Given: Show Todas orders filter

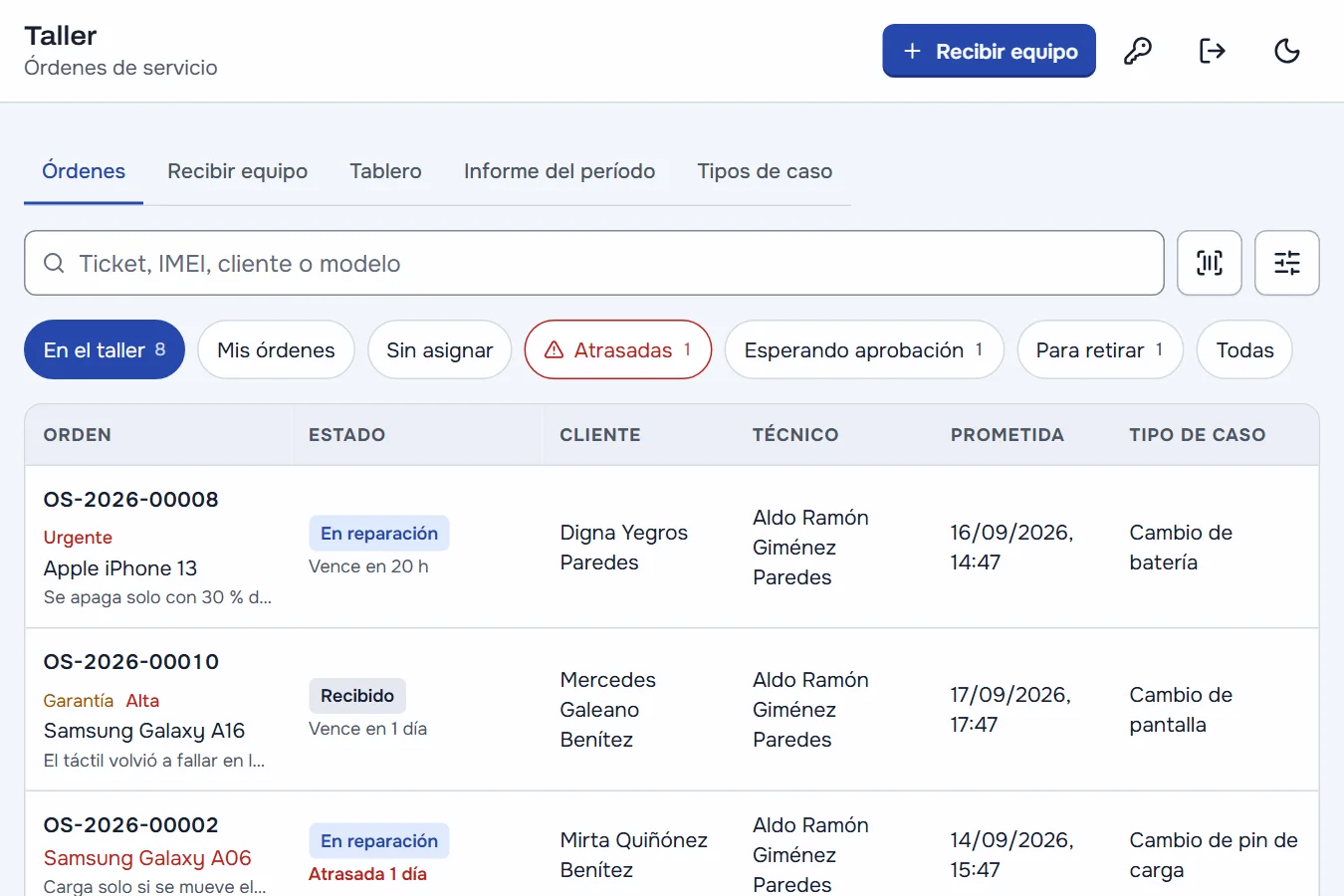Looking at the screenshot, I should tap(1244, 349).
